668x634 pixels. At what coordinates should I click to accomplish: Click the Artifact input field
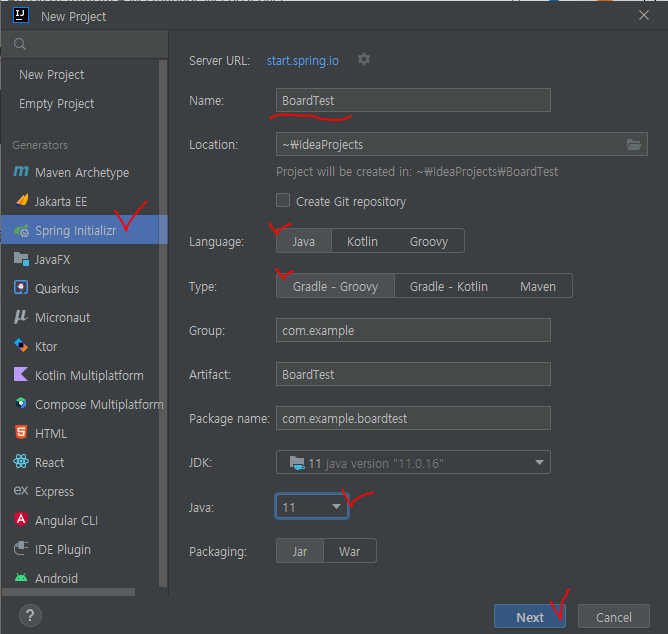pyautogui.click(x=413, y=374)
